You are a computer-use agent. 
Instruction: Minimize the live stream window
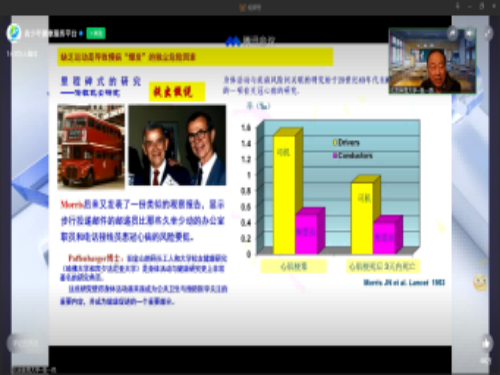tap(470, 6)
